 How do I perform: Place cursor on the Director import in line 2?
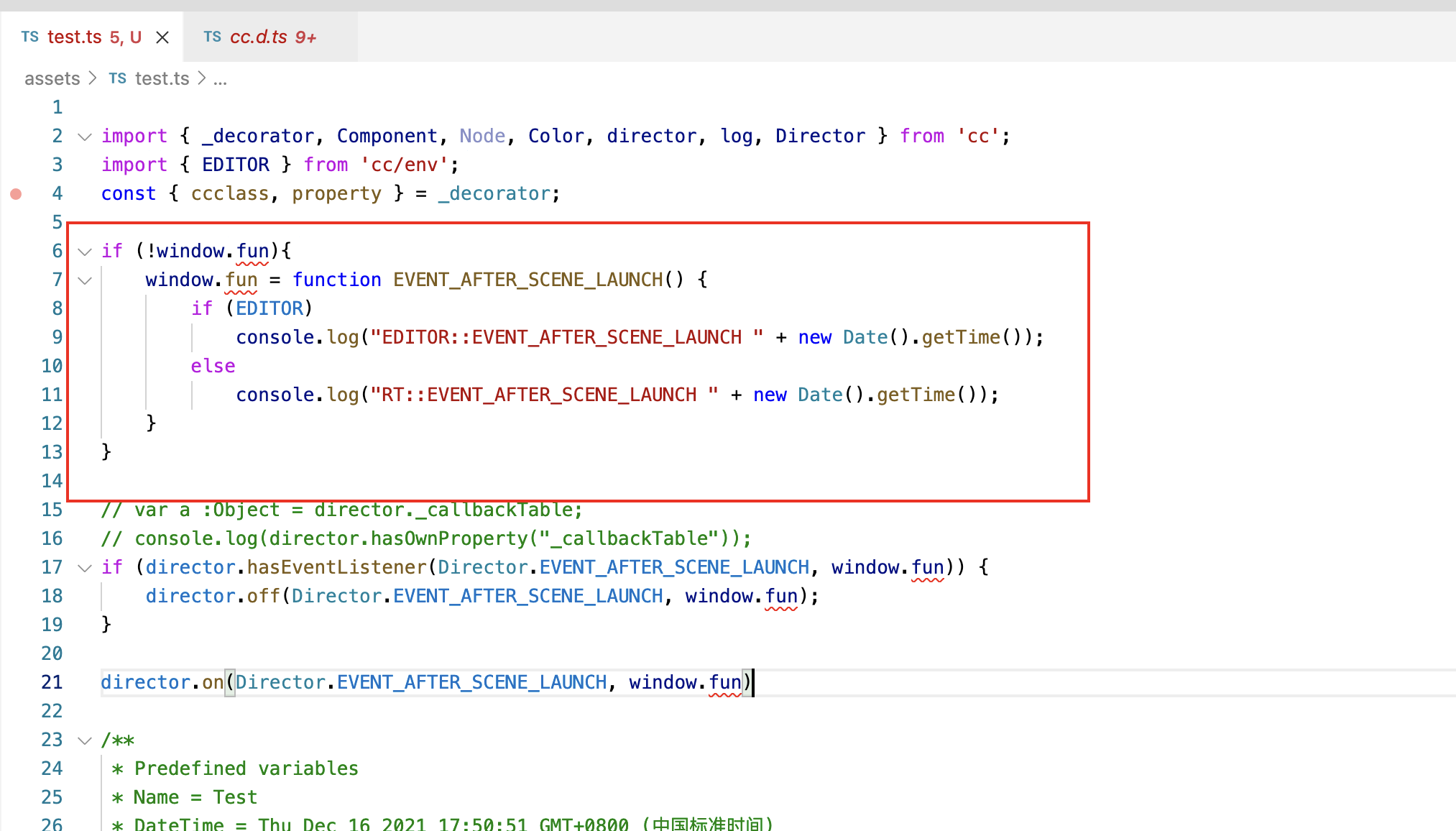point(820,137)
